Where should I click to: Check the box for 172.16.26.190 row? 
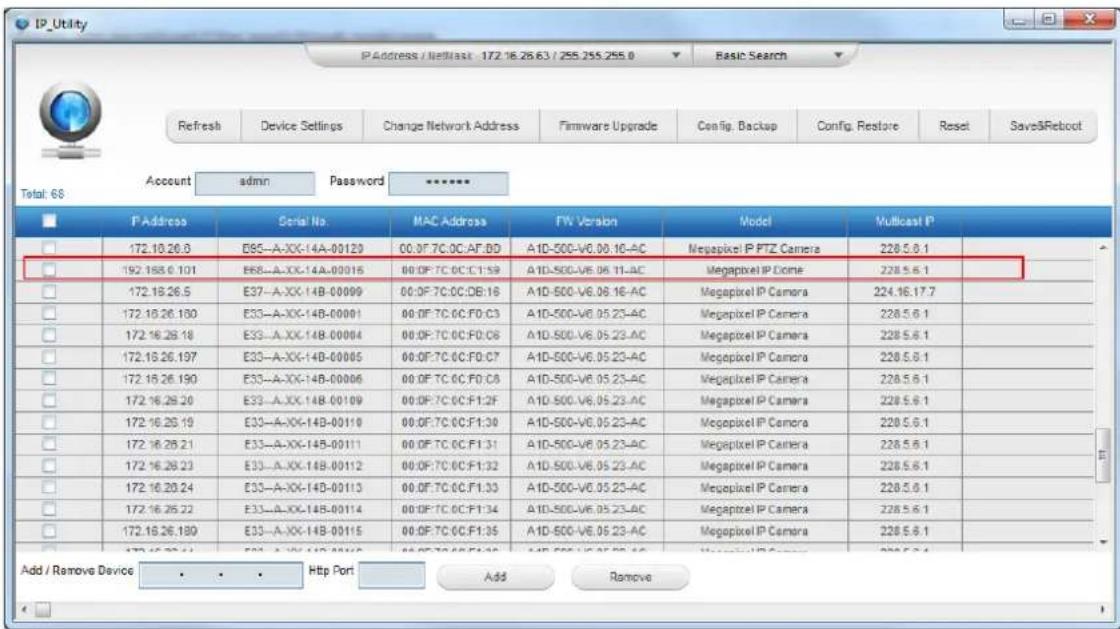pyautogui.click(x=49, y=378)
